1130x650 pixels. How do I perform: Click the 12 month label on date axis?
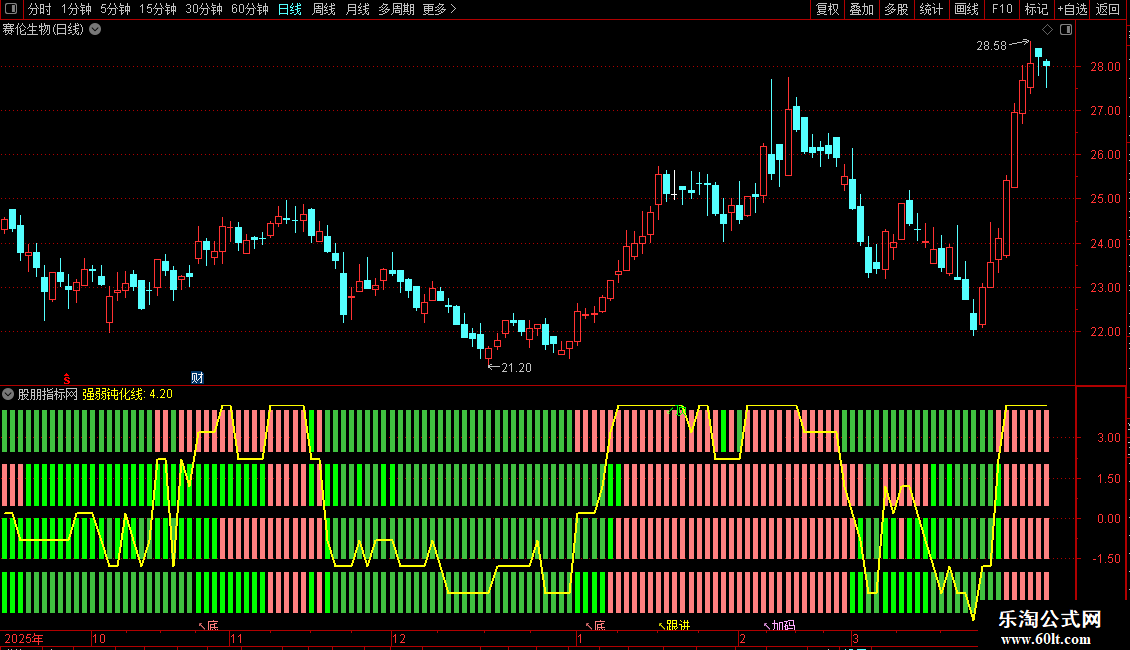click(x=399, y=638)
